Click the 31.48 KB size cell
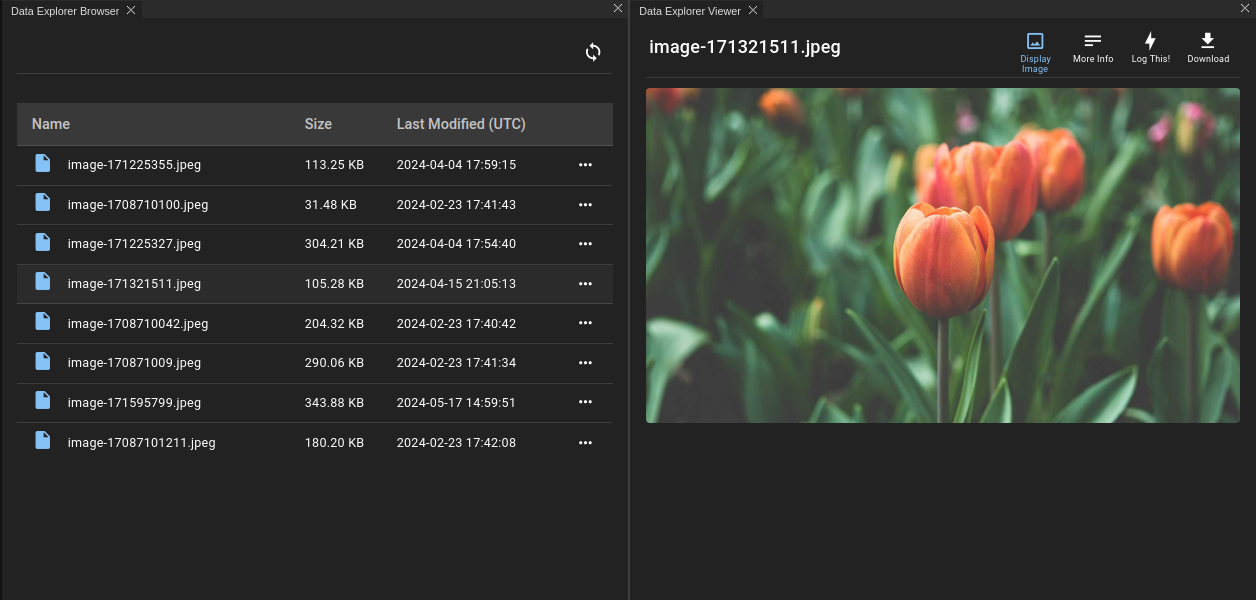Screen dimensions: 1256x600 pyautogui.click(x=331, y=205)
